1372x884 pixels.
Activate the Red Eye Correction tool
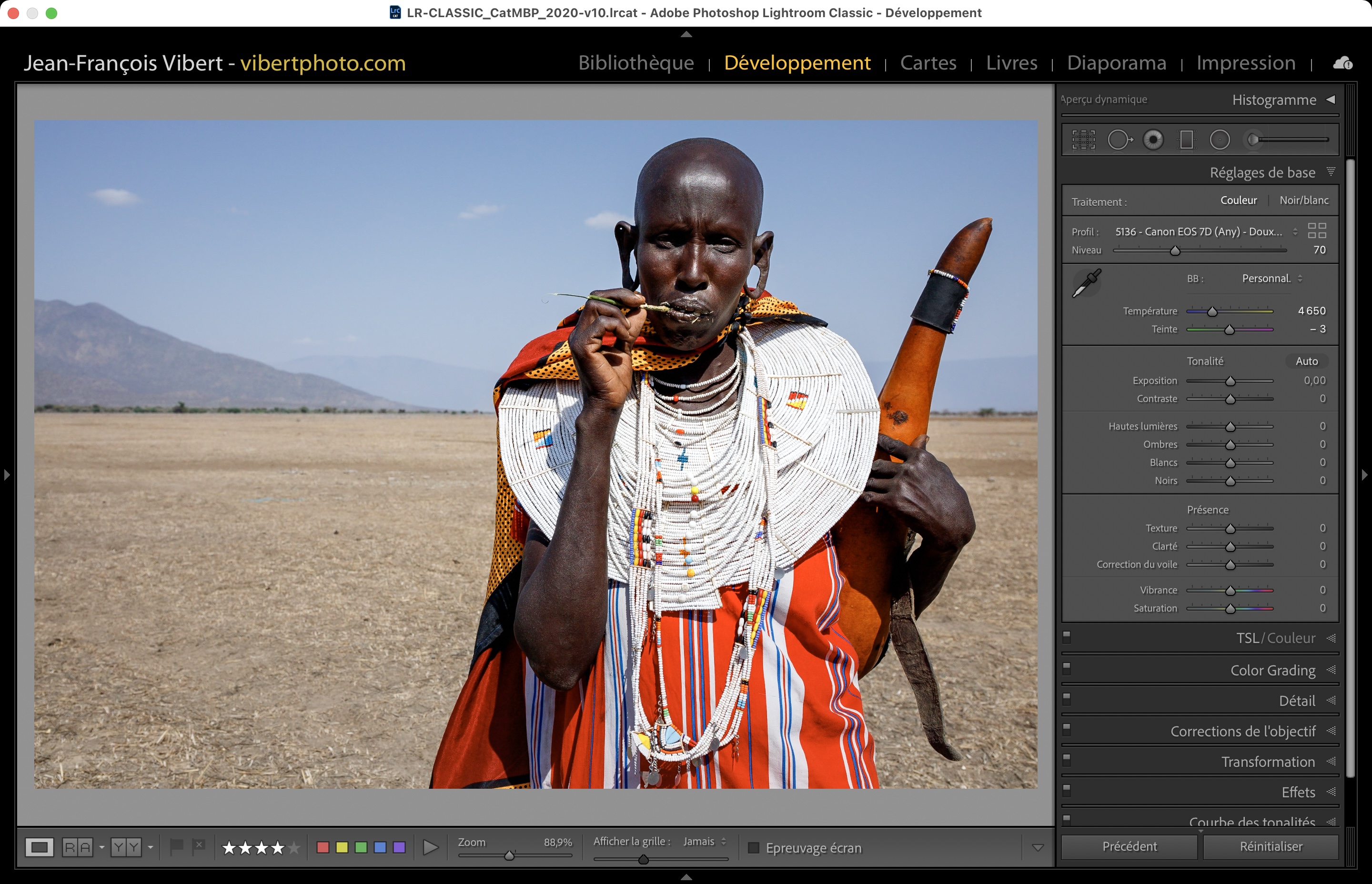coord(1153,140)
